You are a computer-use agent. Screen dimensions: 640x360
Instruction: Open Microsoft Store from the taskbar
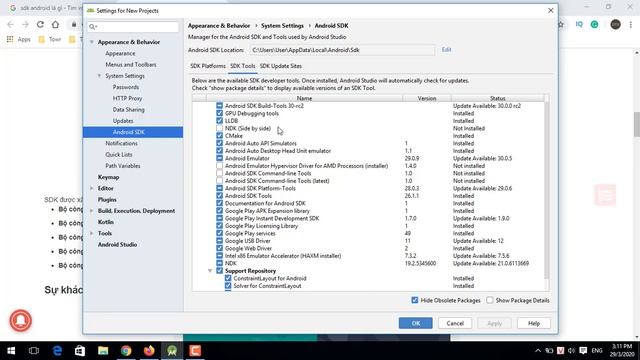(x=80, y=351)
